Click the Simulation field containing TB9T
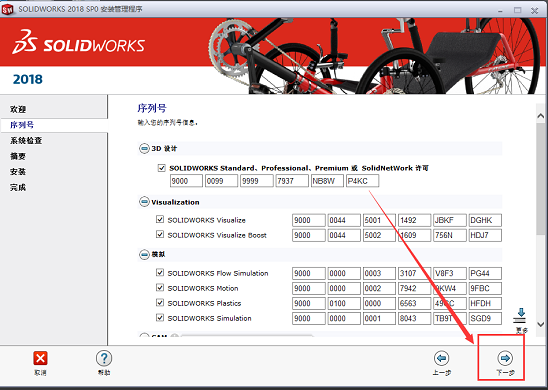Screen dimensions: 548x390 [450, 318]
